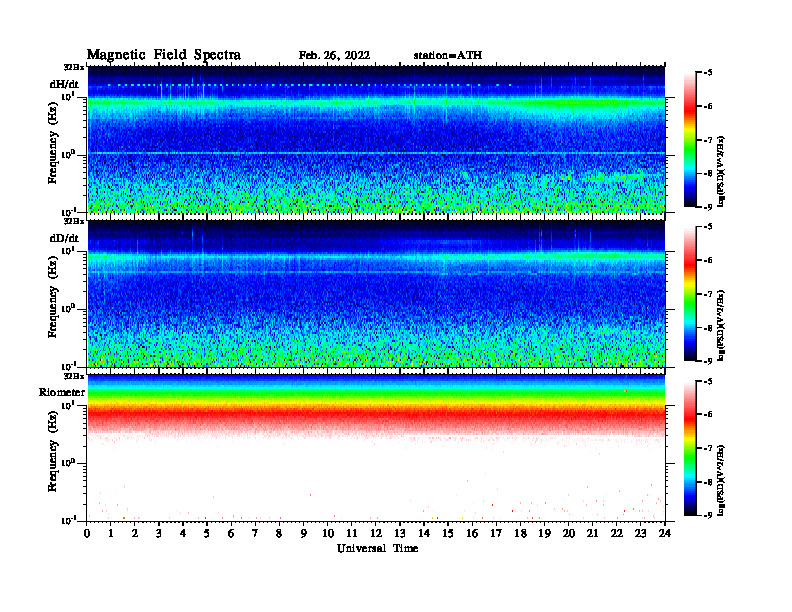Click the '-6' value on Riometer colorbar
This screenshot has width=792, height=612.
coord(708,415)
